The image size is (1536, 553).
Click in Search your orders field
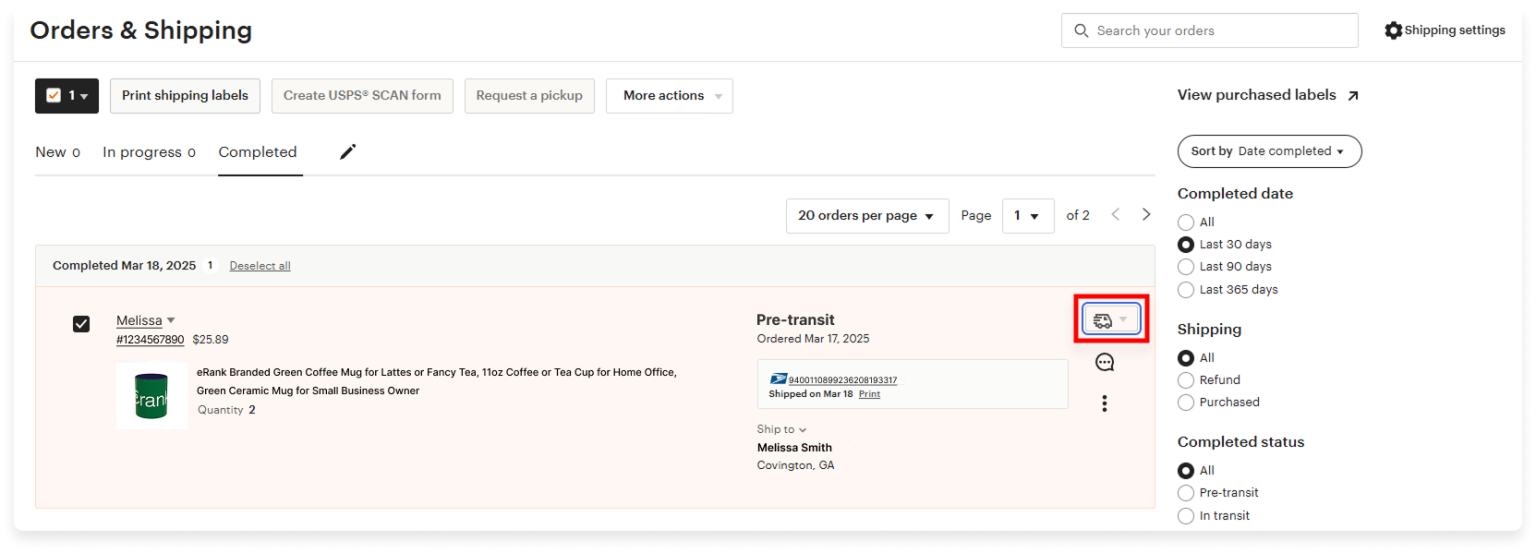click(1209, 31)
